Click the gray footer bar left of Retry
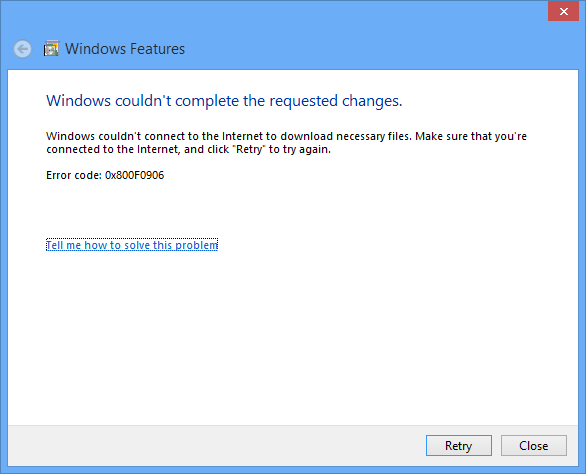 tap(217, 446)
